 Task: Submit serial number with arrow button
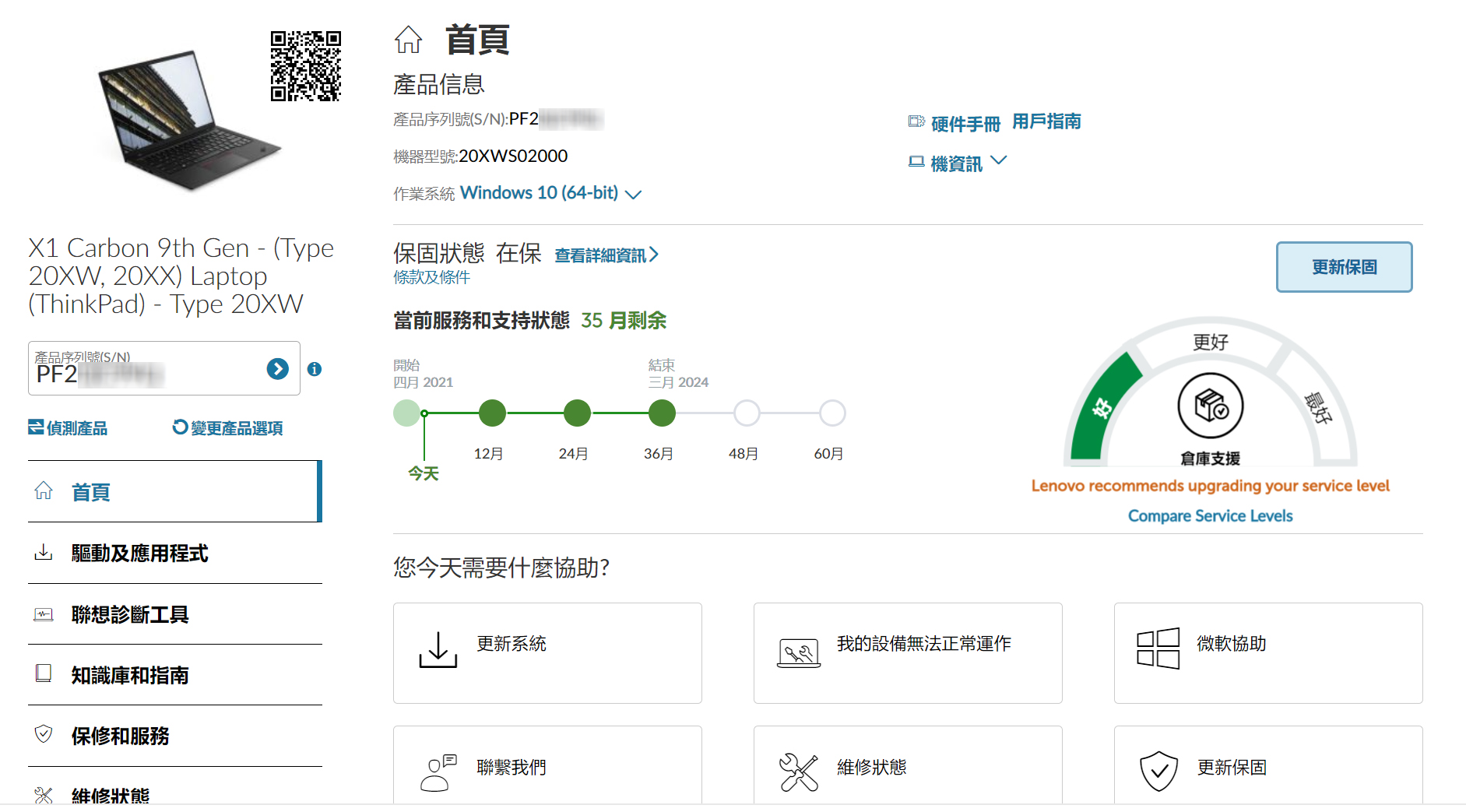(277, 369)
